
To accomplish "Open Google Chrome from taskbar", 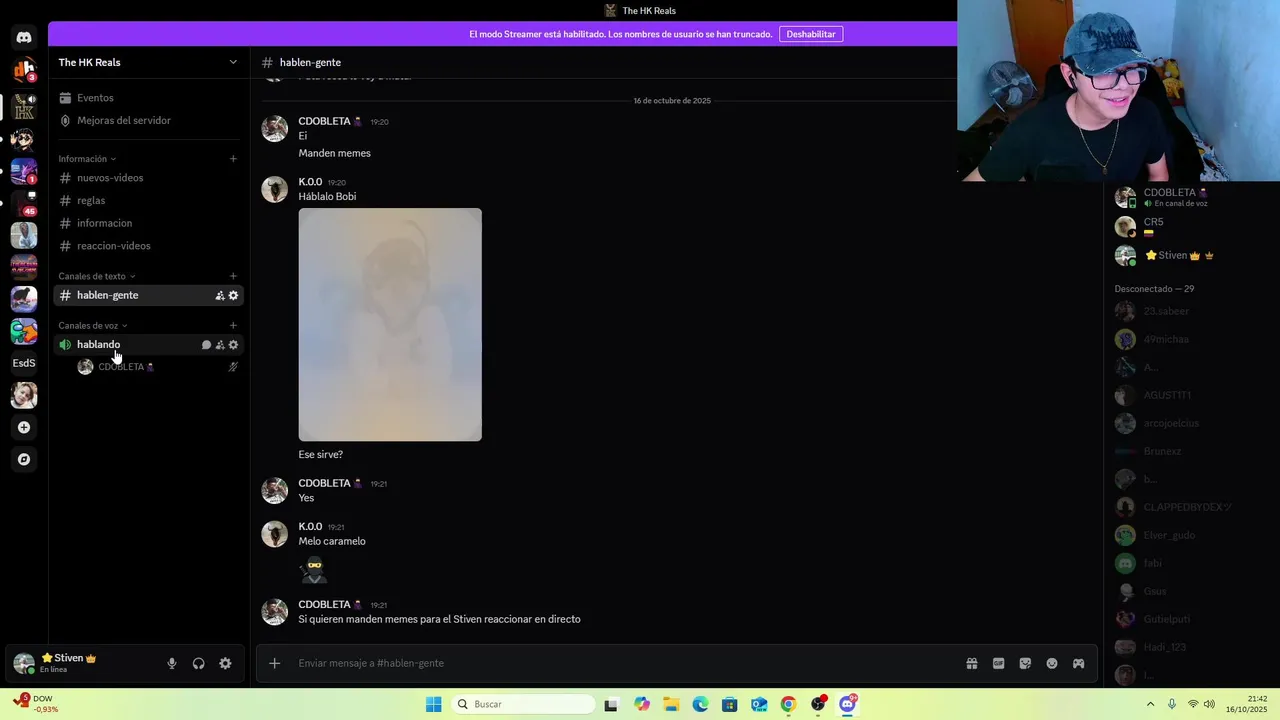I will click(x=788, y=704).
